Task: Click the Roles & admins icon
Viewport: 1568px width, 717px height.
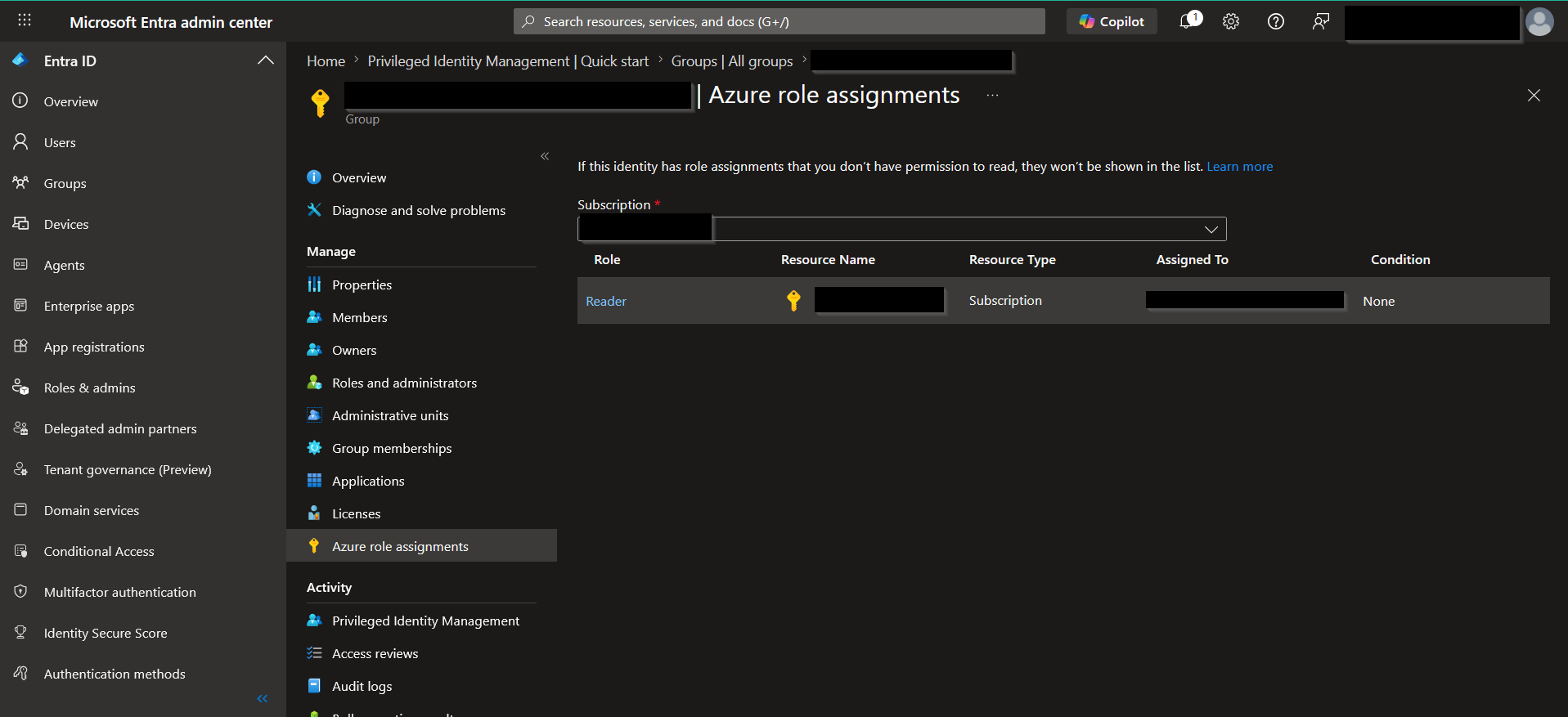Action: point(21,387)
